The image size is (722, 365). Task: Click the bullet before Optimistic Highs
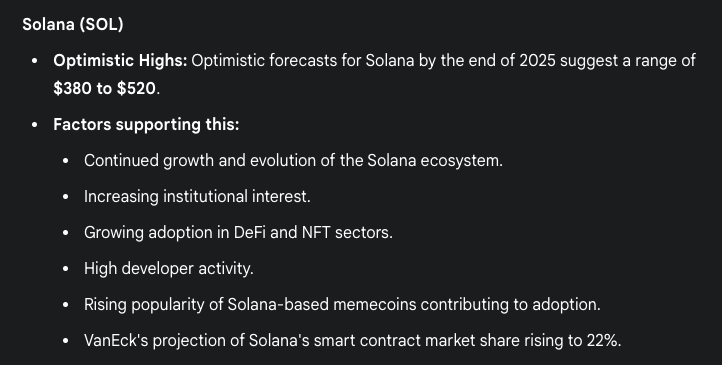click(x=35, y=61)
